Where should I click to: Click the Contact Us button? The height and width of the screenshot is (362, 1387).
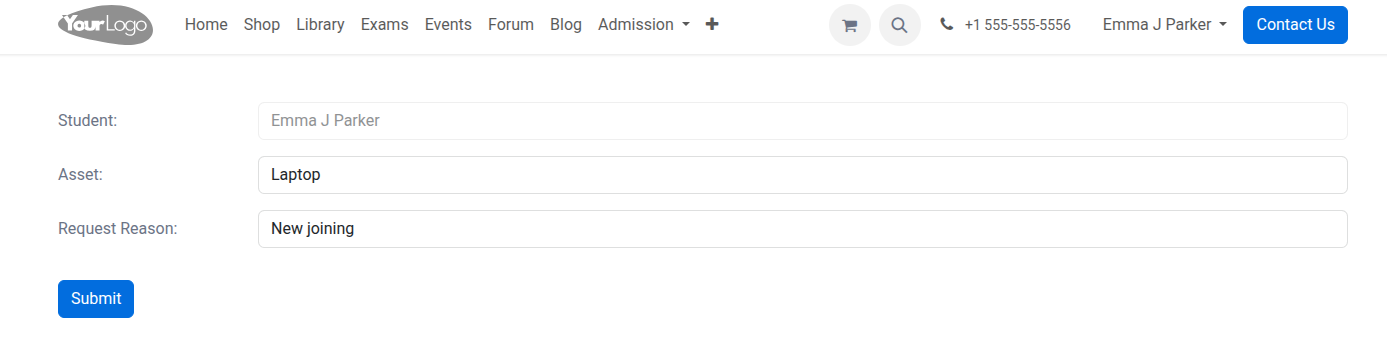[x=1295, y=25]
